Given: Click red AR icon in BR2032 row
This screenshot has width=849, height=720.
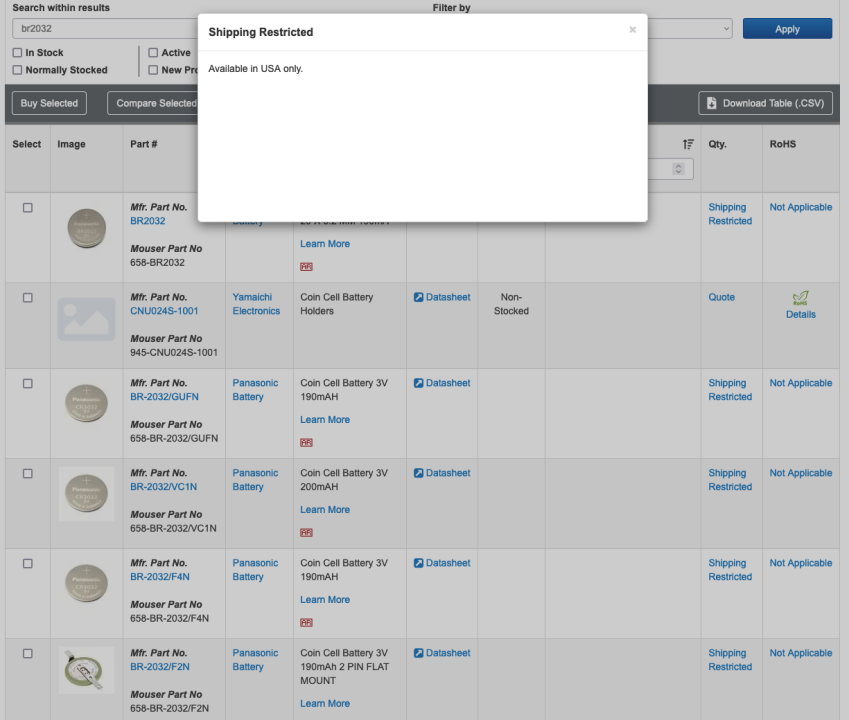Looking at the screenshot, I should [x=306, y=267].
